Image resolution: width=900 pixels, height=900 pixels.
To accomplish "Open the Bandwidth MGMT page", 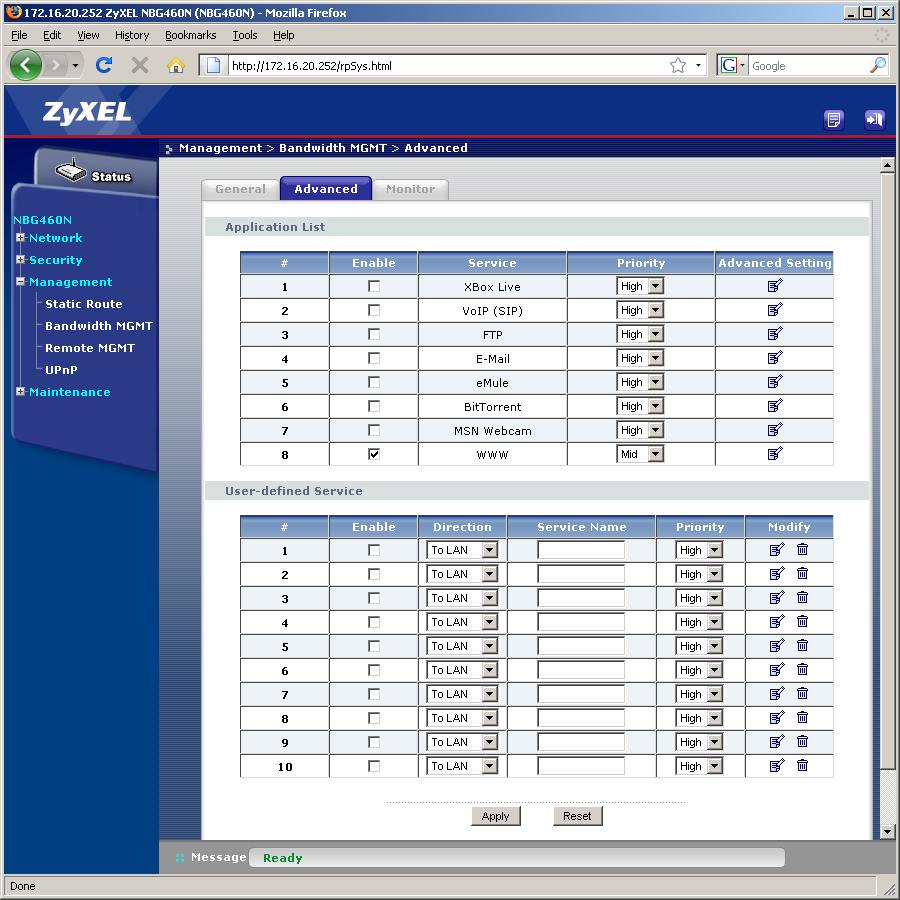I will [99, 325].
